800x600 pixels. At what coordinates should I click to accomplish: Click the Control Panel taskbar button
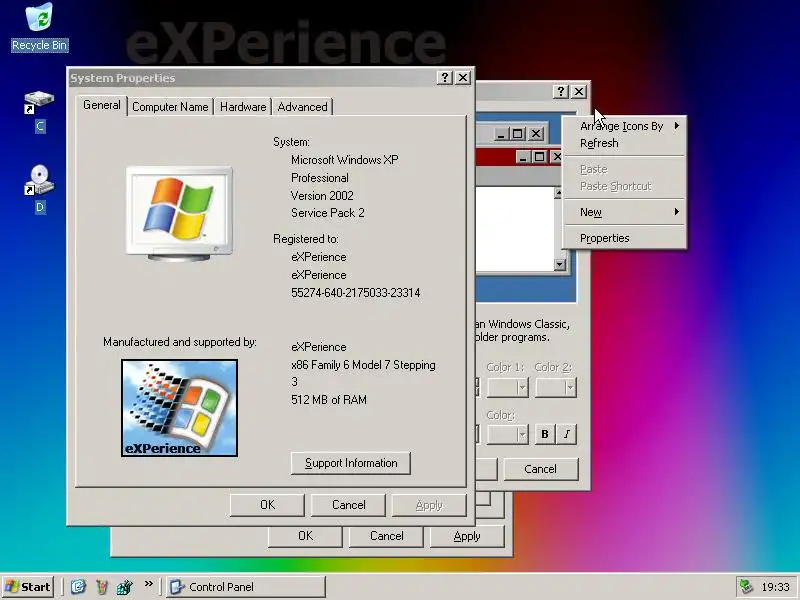(x=246, y=587)
